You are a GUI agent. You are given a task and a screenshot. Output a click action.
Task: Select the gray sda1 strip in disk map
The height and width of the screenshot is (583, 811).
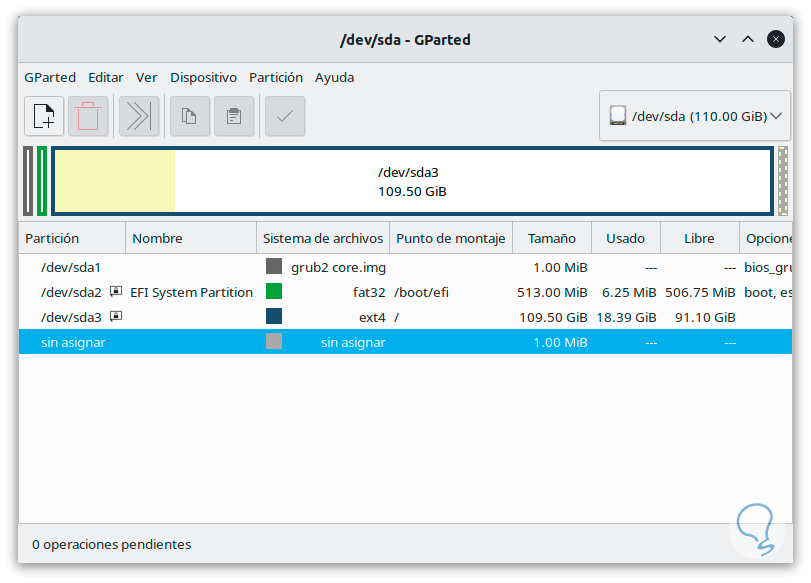(28, 181)
